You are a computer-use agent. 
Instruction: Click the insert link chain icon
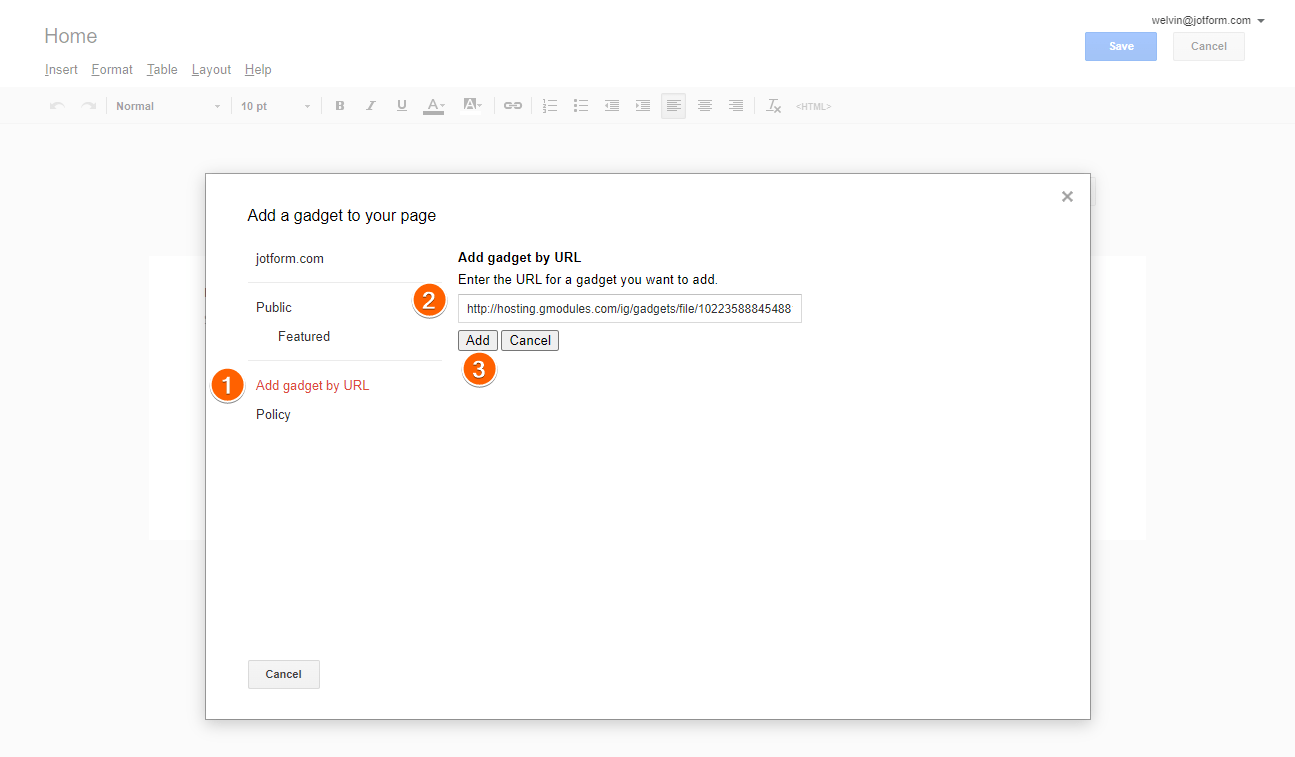(x=513, y=106)
